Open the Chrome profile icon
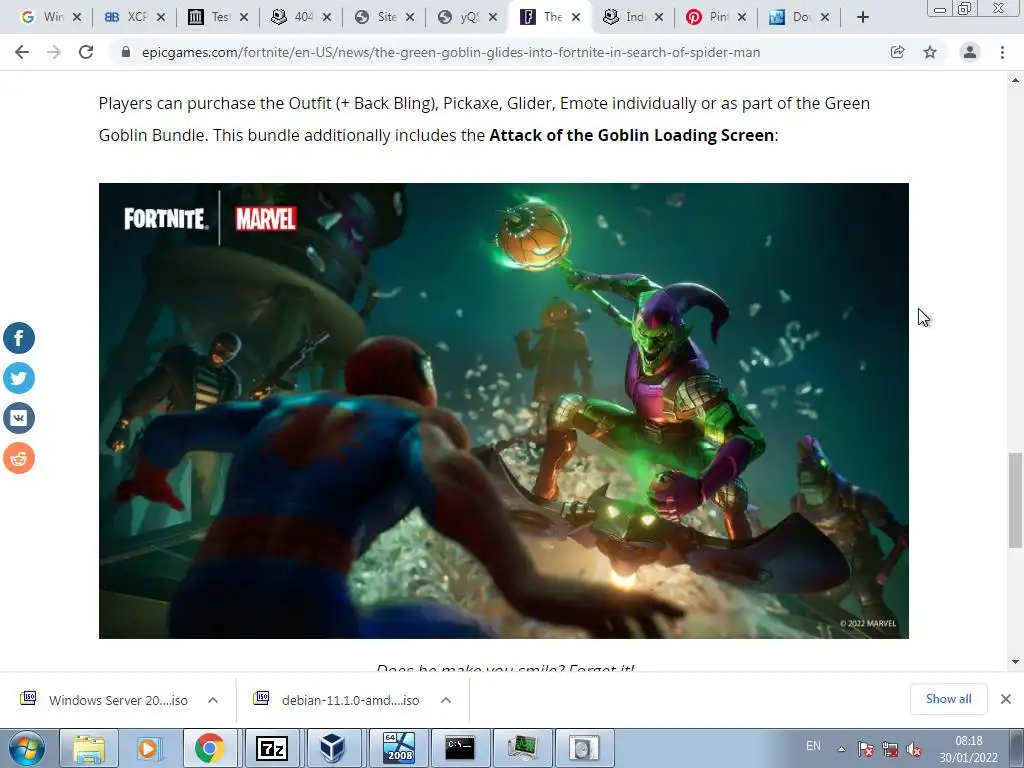This screenshot has height=768, width=1024. point(970,52)
